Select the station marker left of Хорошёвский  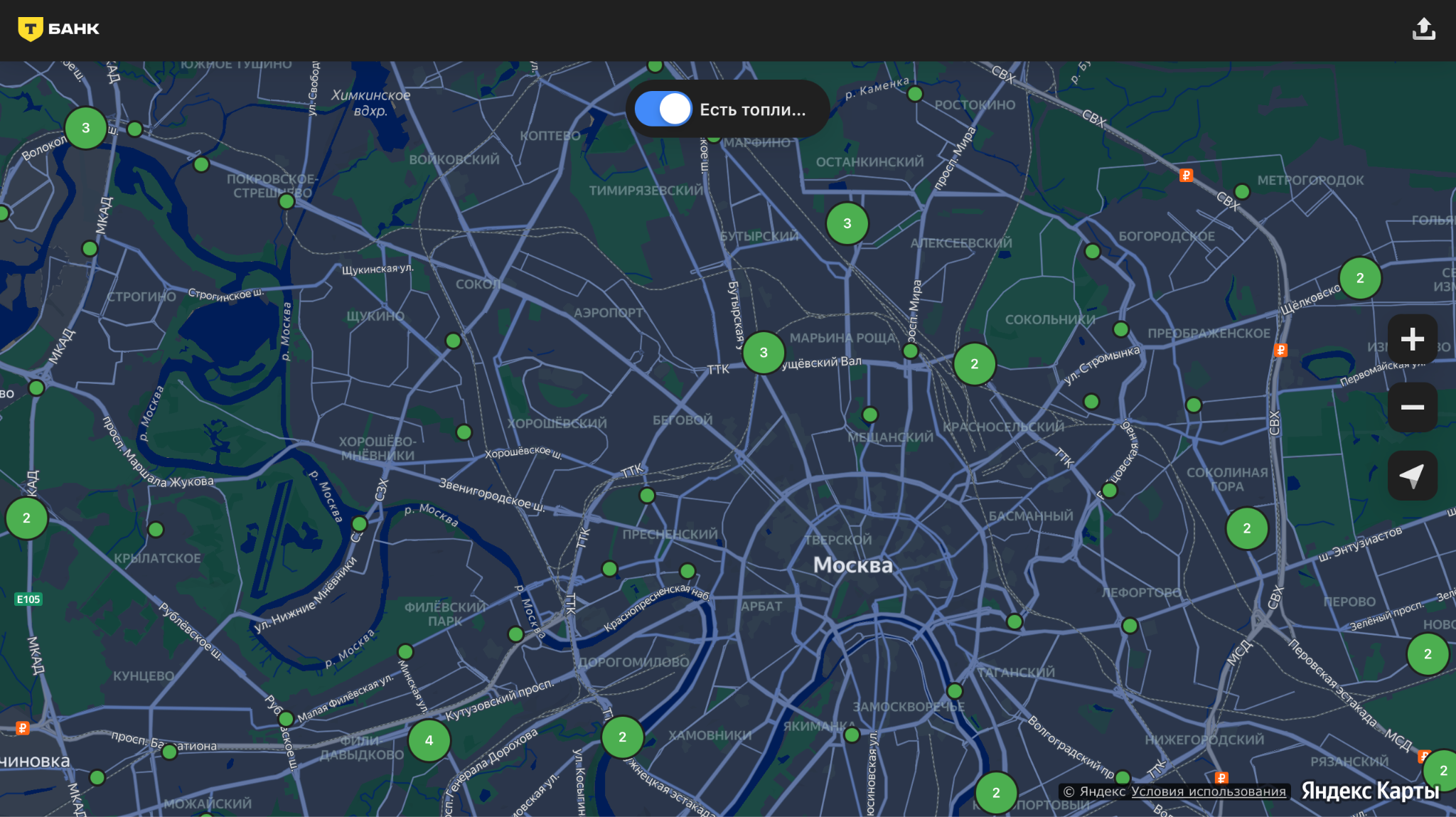(x=464, y=432)
